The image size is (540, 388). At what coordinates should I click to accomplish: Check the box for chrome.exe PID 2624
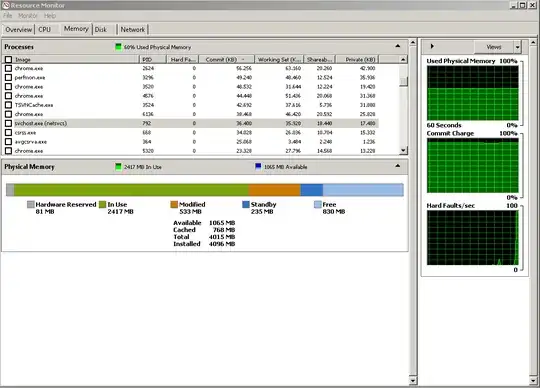9,68
